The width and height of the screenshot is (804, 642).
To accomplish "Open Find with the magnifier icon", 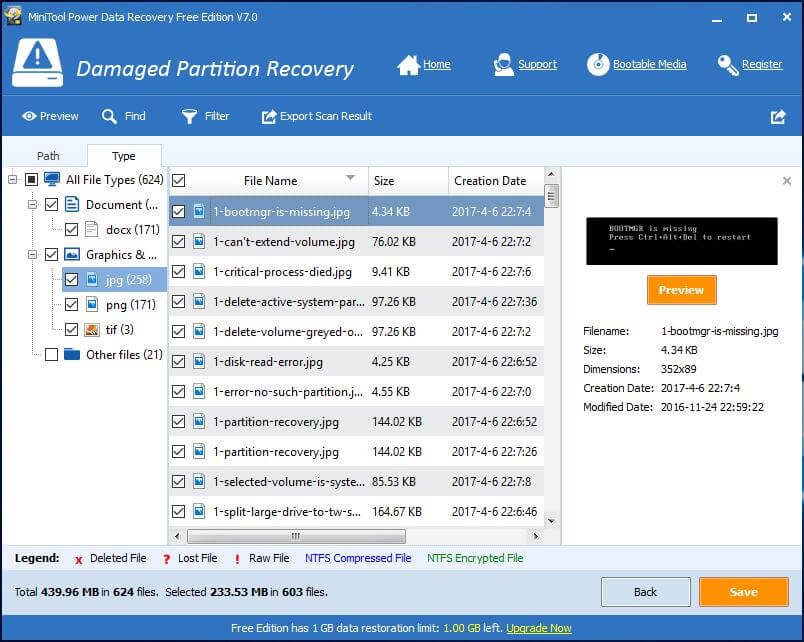I will (110, 116).
